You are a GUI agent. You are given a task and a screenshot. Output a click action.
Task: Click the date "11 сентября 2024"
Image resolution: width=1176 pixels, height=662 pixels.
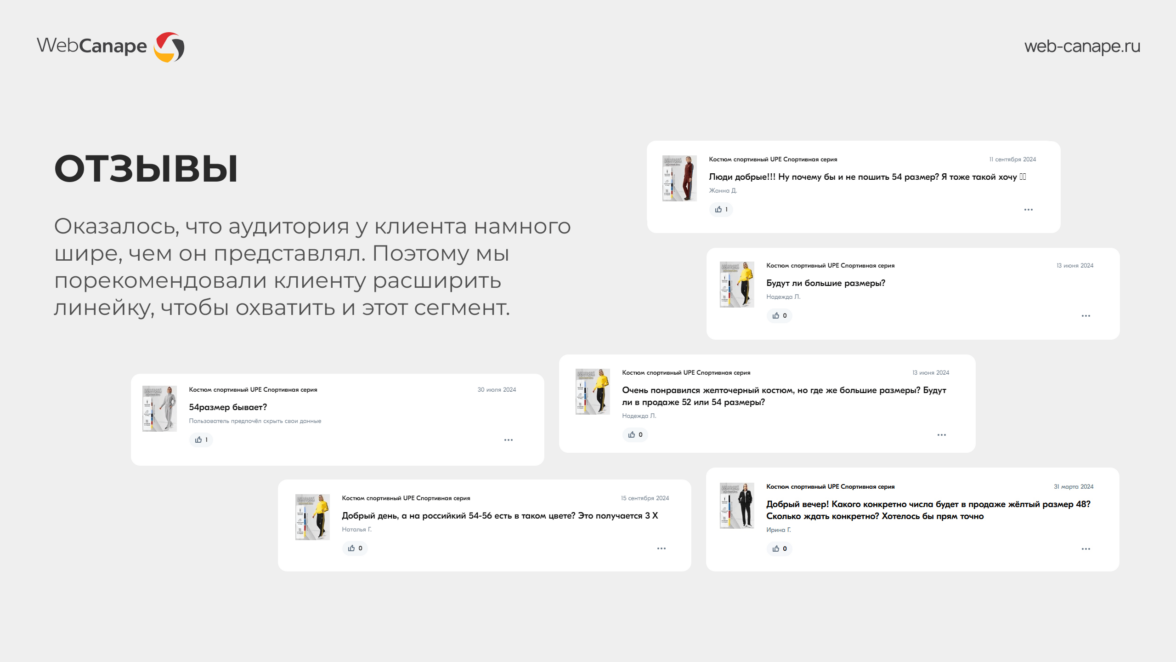pos(1012,160)
